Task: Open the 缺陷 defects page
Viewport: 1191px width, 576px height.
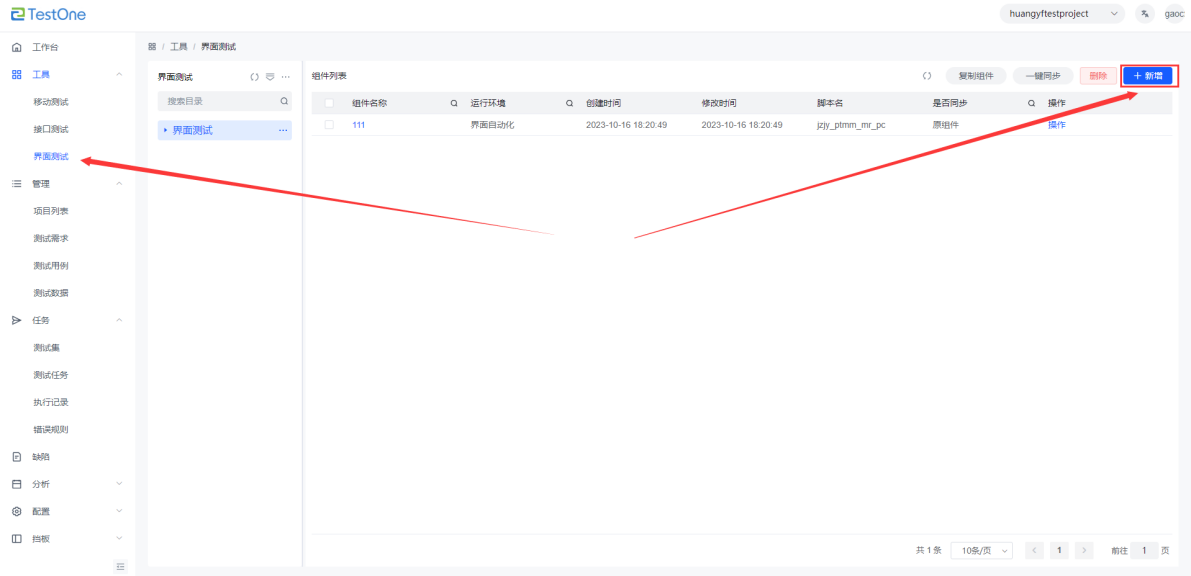Action: (x=41, y=457)
